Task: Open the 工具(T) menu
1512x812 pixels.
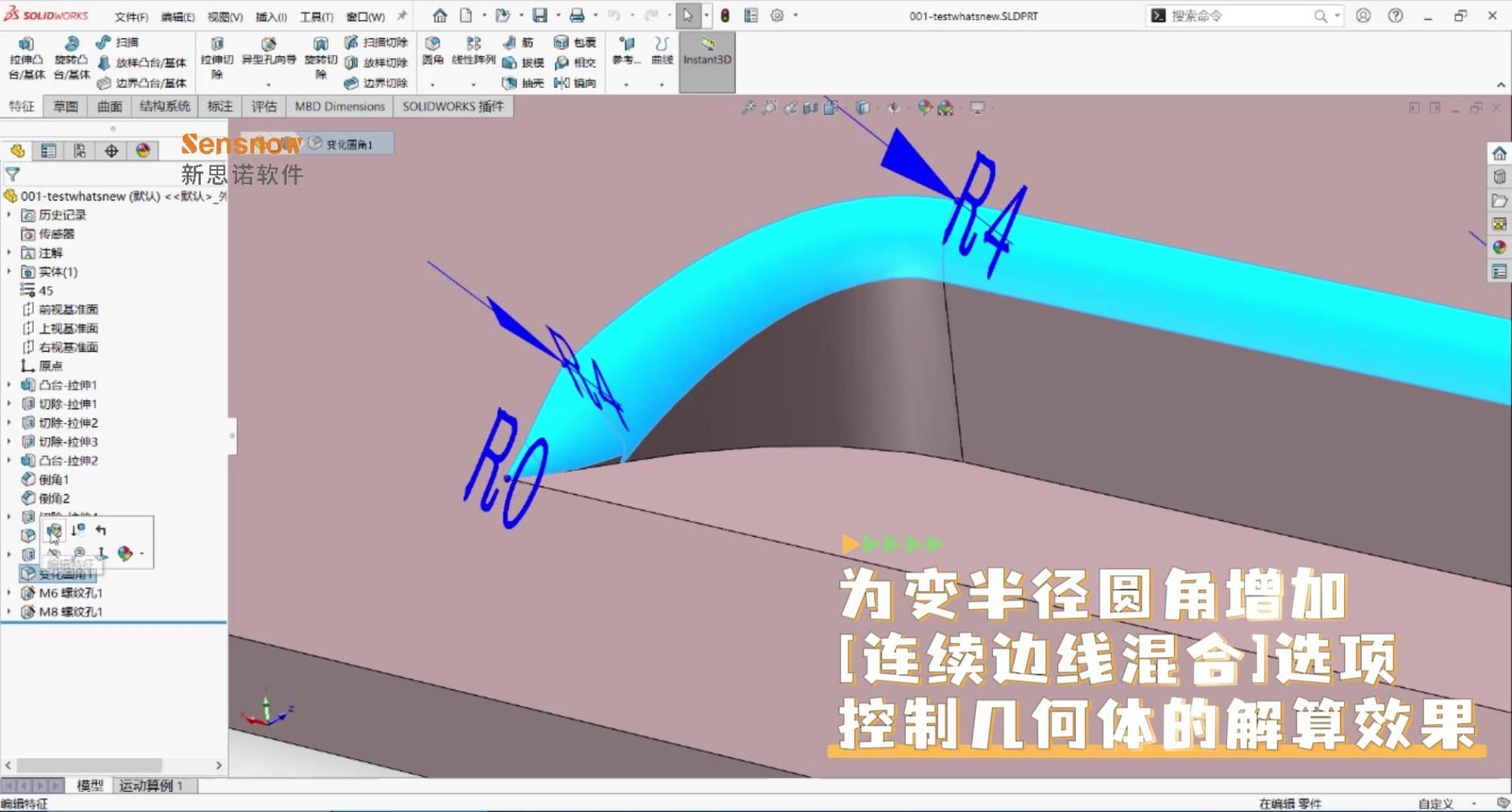Action: (316, 17)
